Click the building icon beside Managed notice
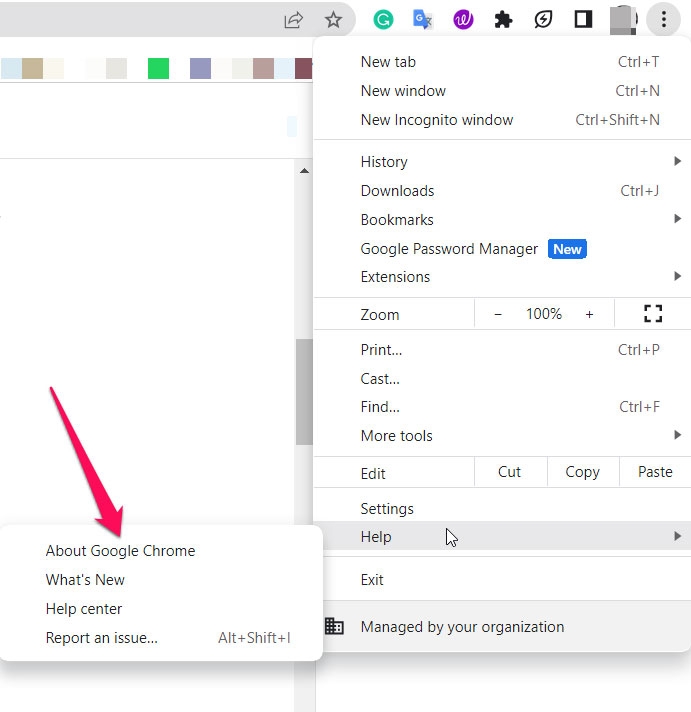This screenshot has width=691, height=712. point(335,627)
